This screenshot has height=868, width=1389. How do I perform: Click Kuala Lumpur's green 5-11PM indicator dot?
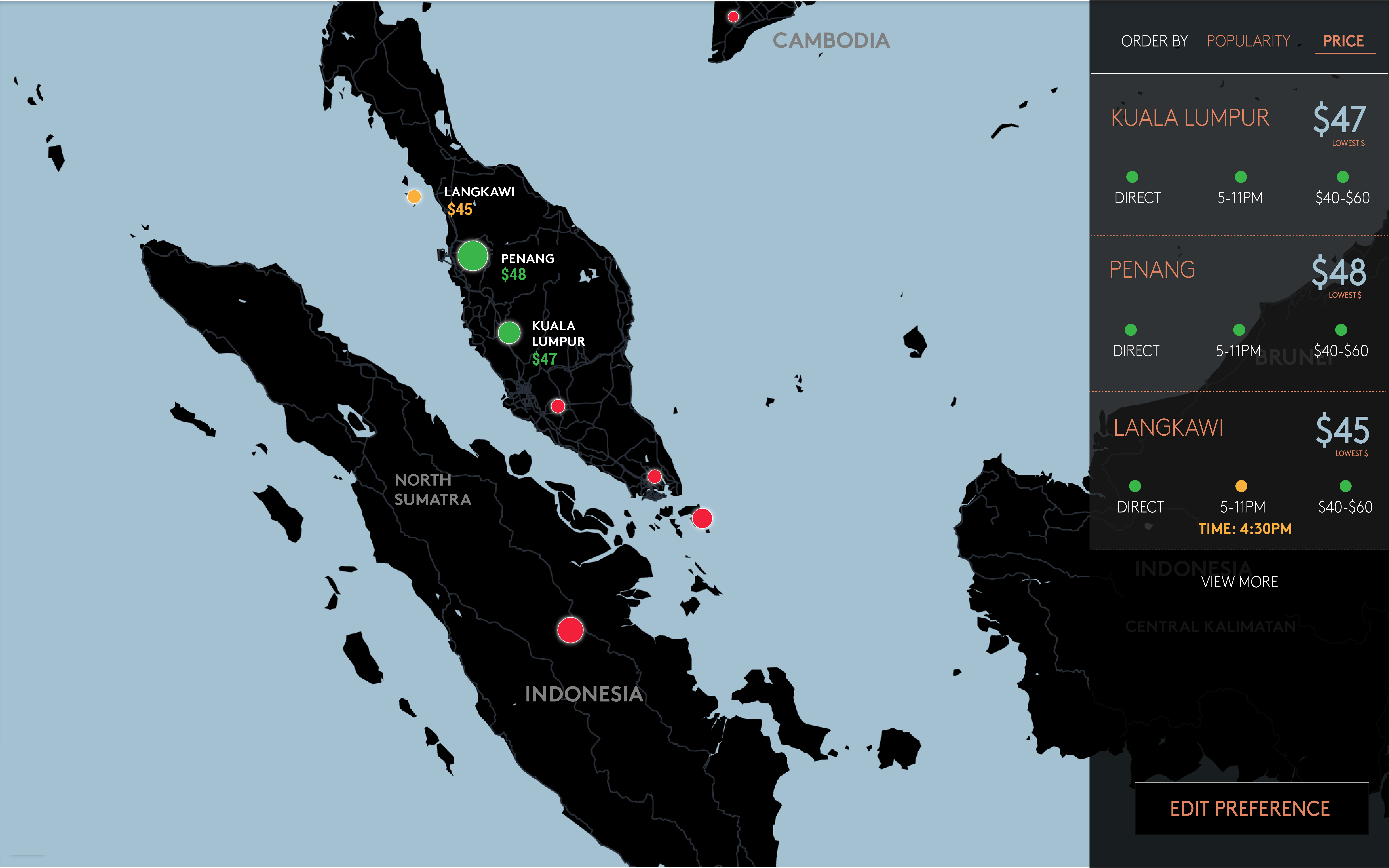coord(1241,177)
